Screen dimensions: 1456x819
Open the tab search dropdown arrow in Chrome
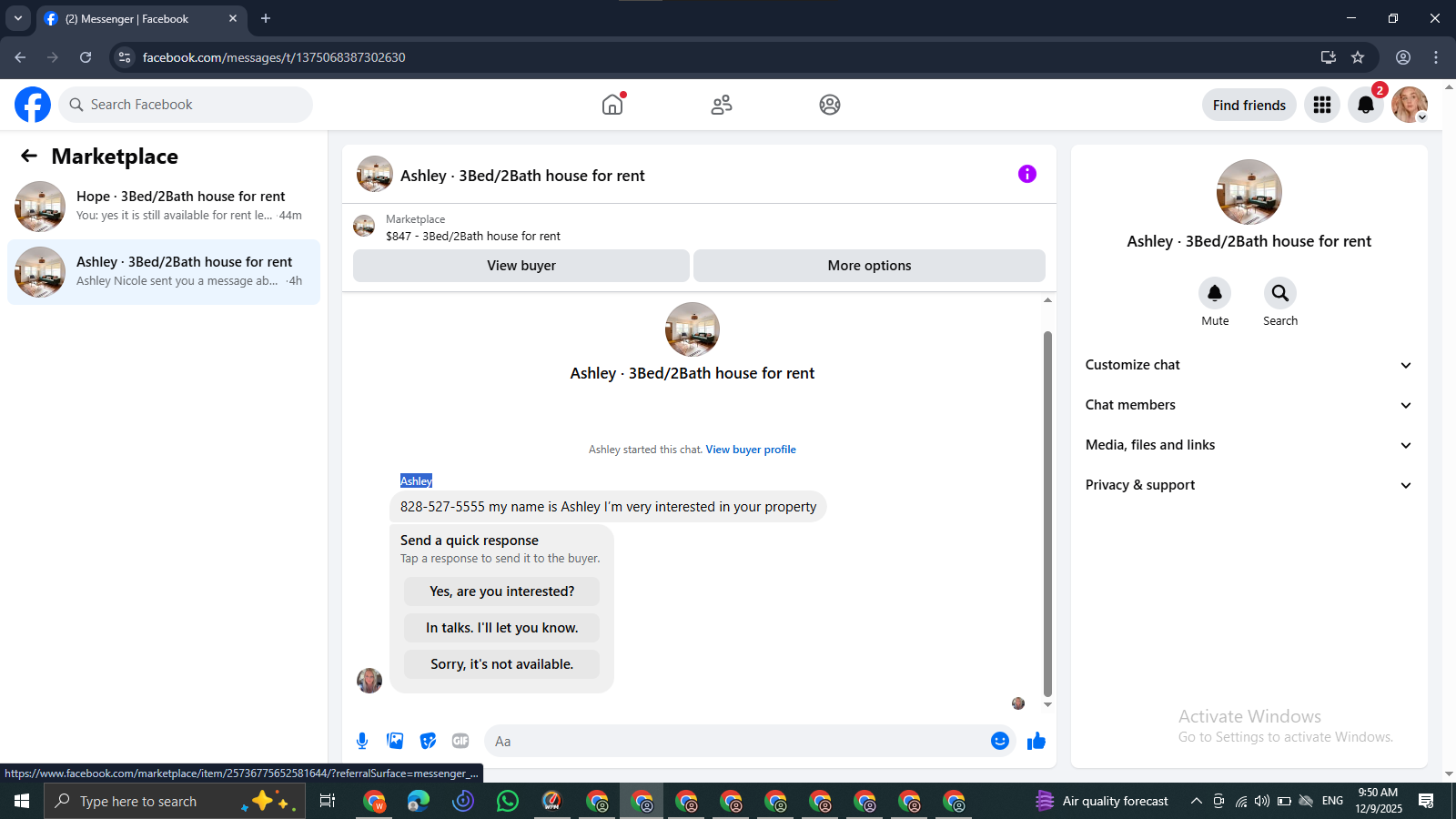pos(18,18)
